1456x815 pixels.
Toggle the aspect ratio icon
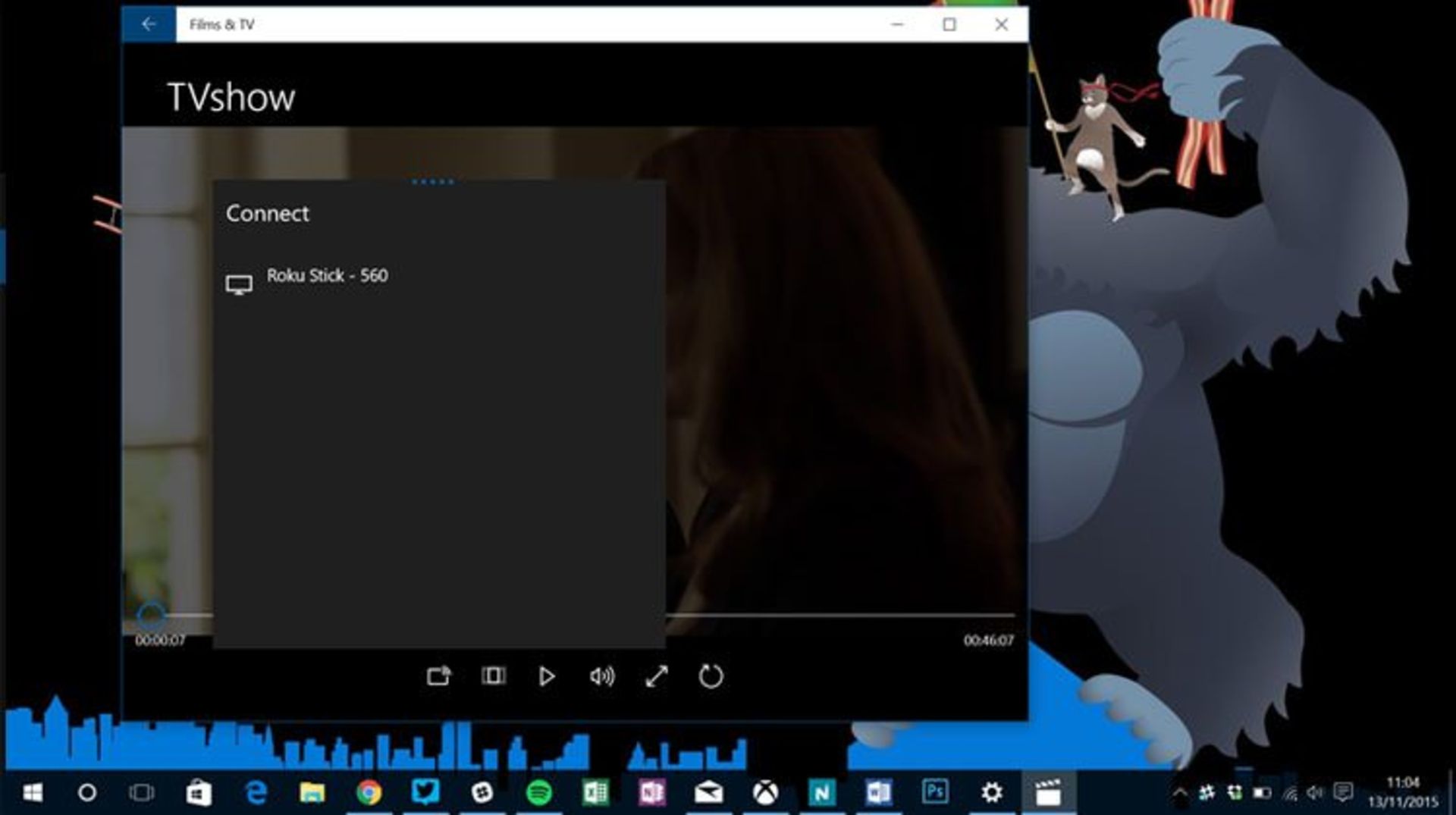click(493, 676)
